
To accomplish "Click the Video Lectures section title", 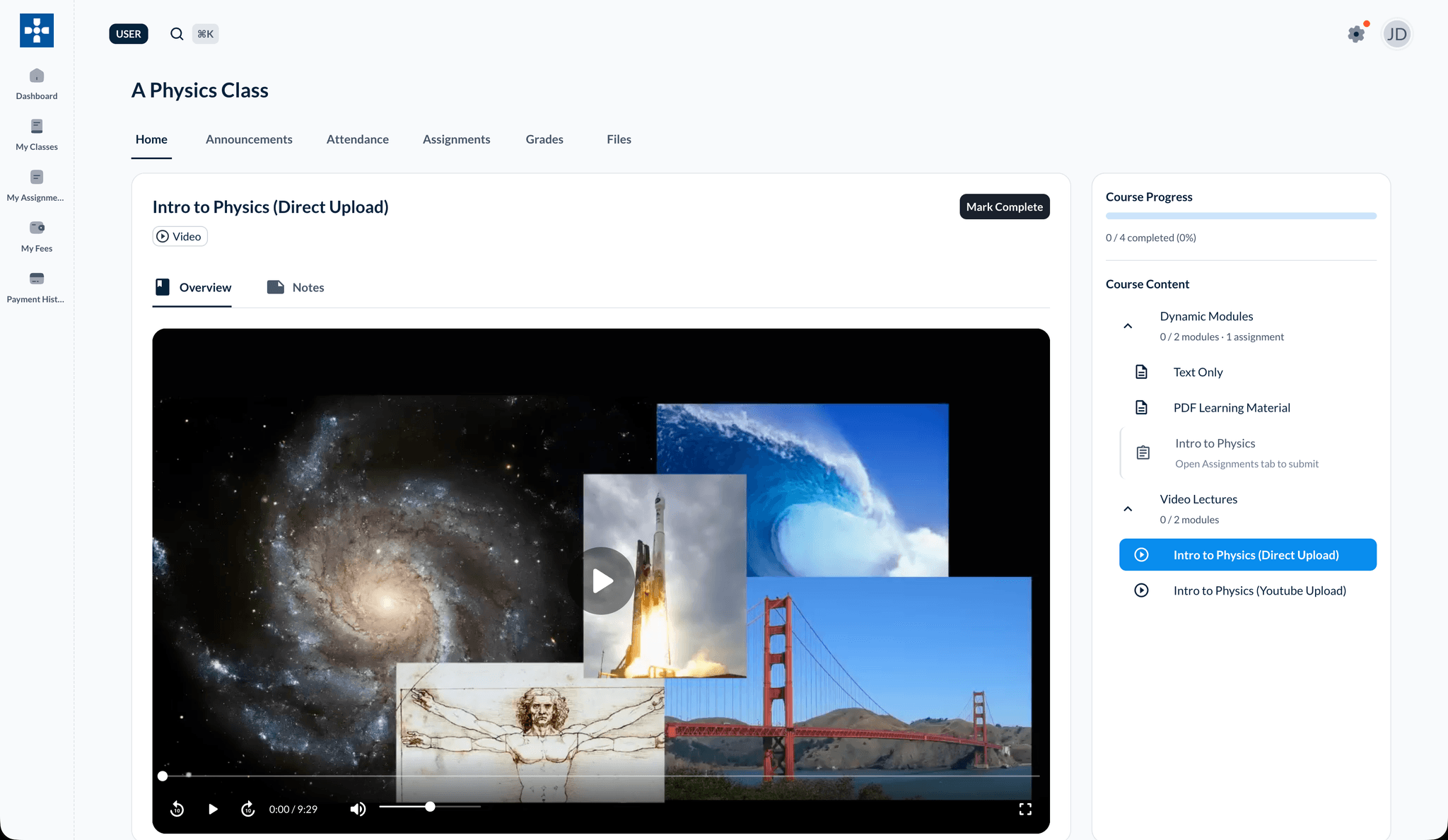I will pyautogui.click(x=1198, y=499).
